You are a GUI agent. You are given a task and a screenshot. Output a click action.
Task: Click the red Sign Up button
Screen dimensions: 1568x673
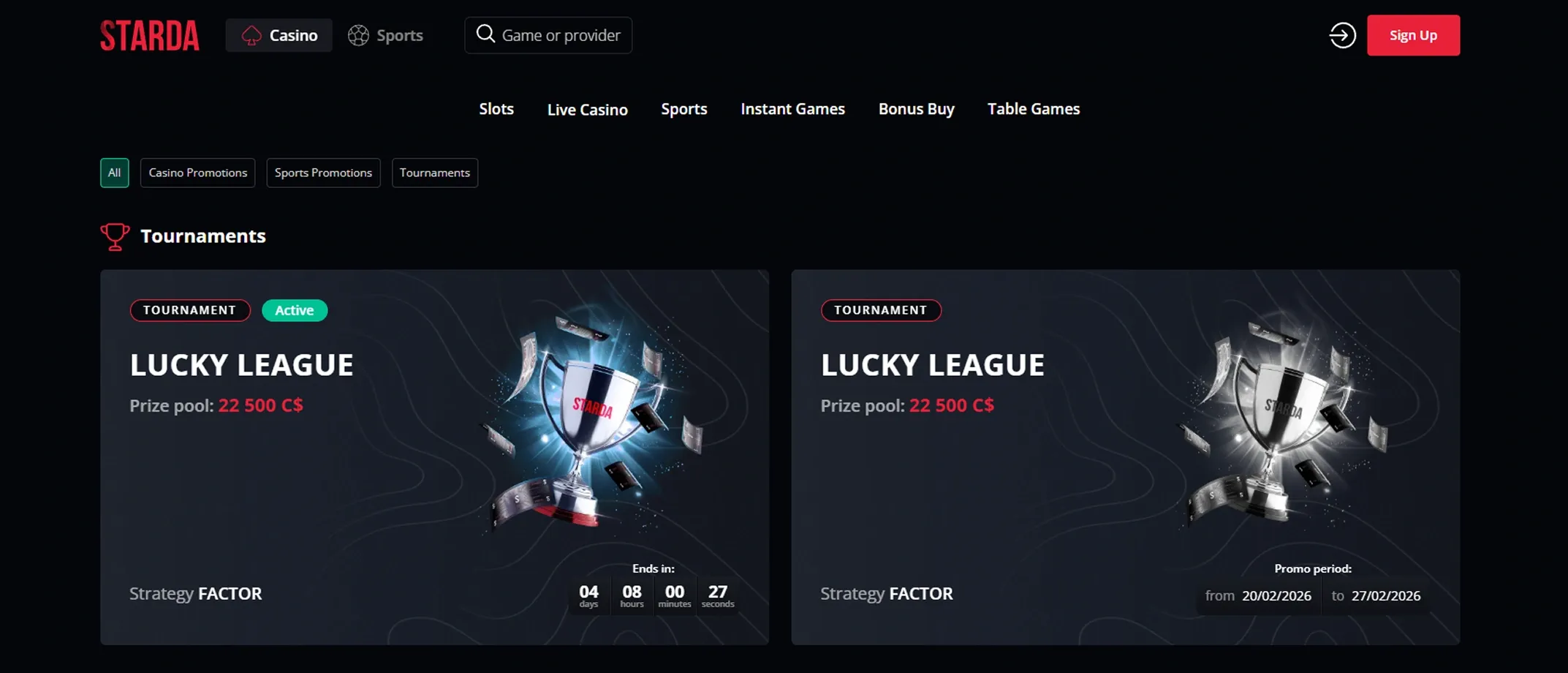tap(1414, 35)
